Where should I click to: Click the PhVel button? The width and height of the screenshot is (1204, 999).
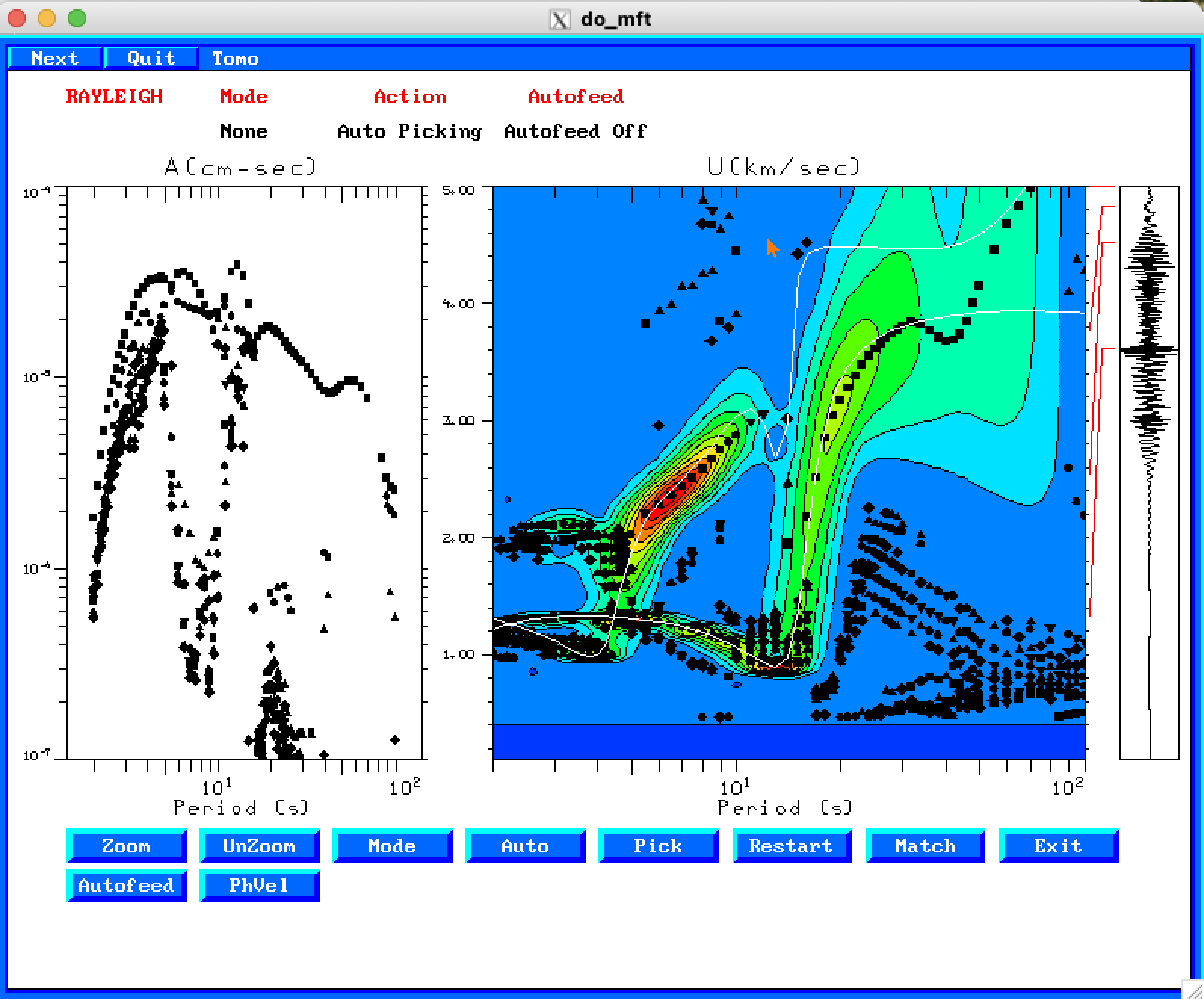point(259,885)
